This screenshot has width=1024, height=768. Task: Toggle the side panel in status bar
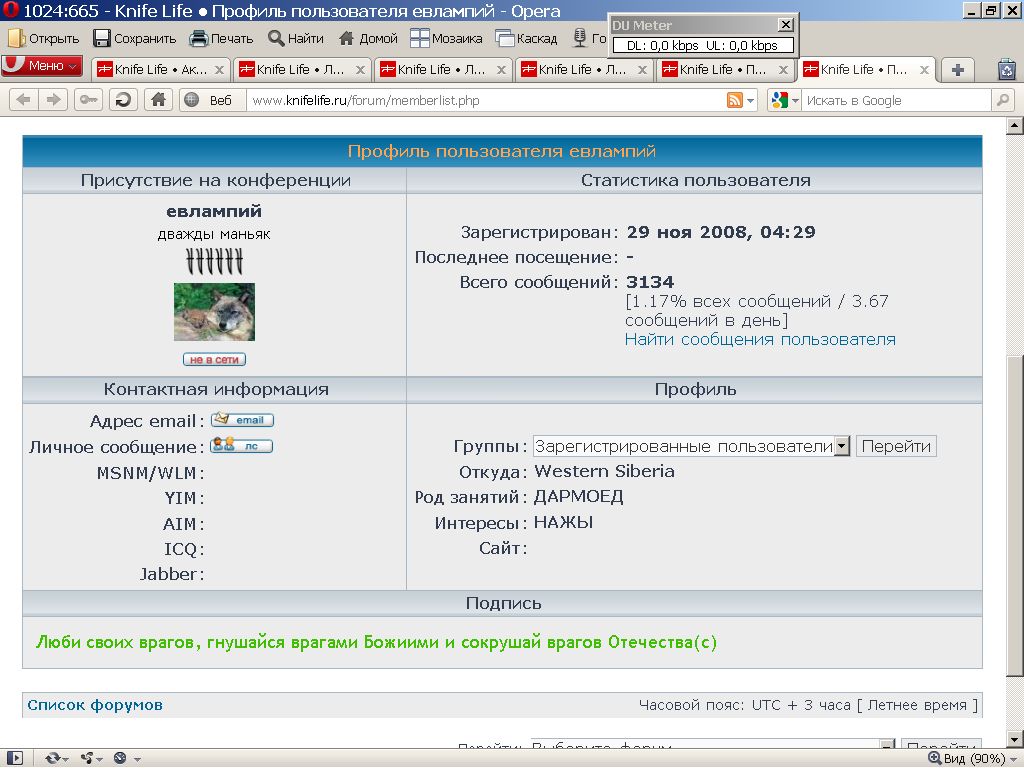click(14, 758)
